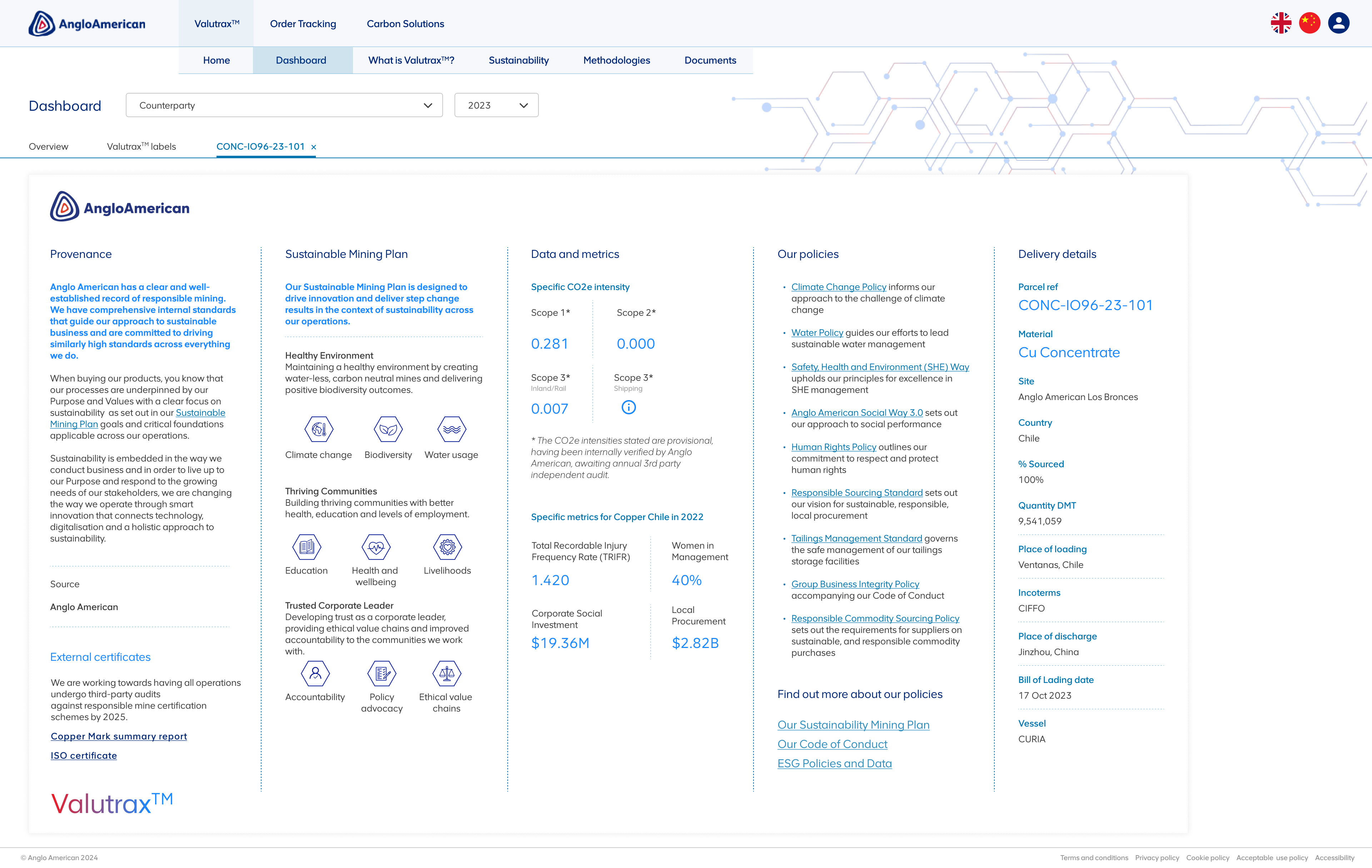Click the Valutrax logo at card bottom
The width and height of the screenshot is (1372, 868).
[112, 803]
